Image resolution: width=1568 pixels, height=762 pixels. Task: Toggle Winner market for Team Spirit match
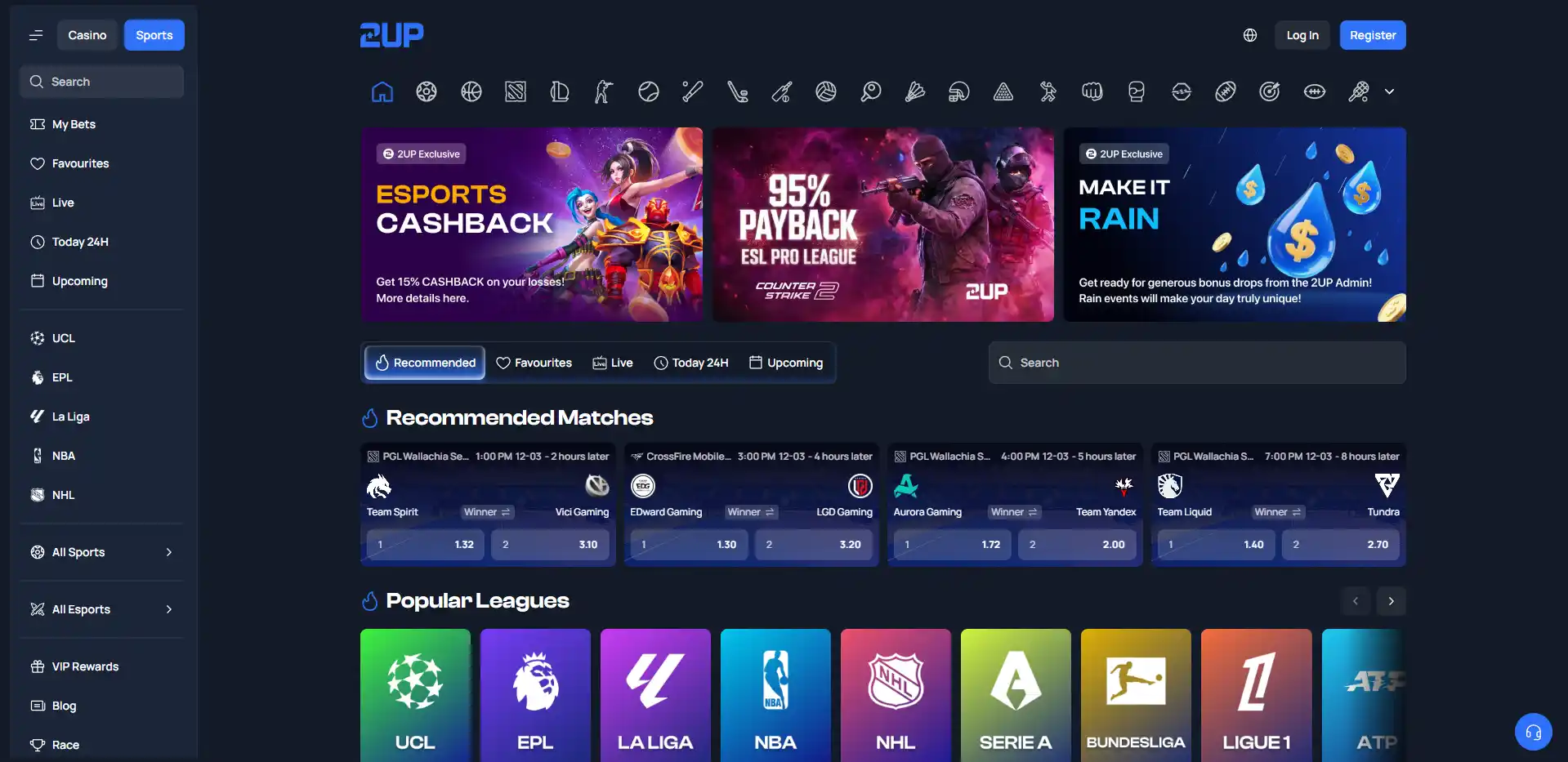(487, 512)
